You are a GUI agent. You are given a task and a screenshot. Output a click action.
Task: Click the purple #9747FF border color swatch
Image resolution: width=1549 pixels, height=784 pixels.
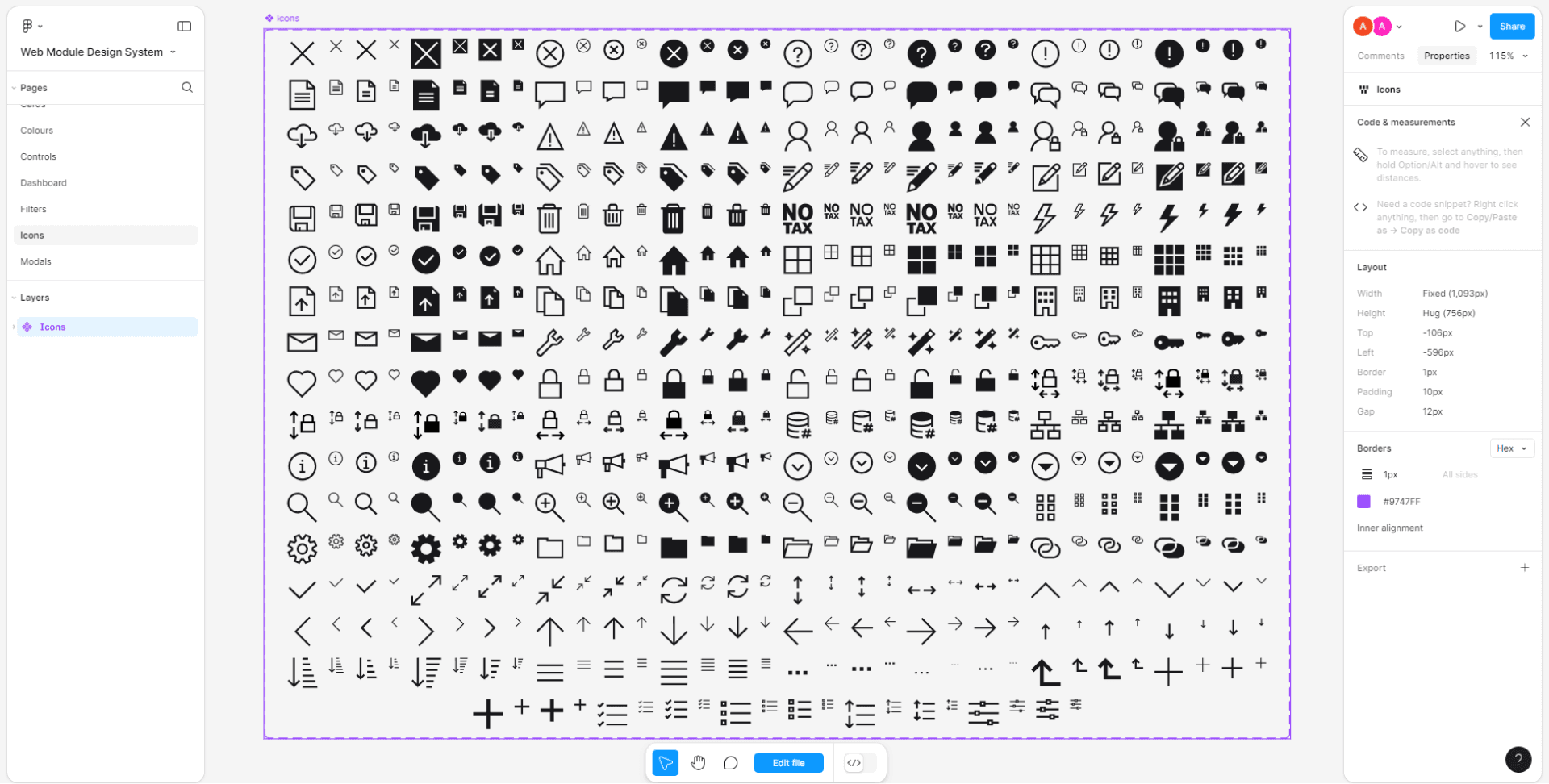(x=1363, y=501)
